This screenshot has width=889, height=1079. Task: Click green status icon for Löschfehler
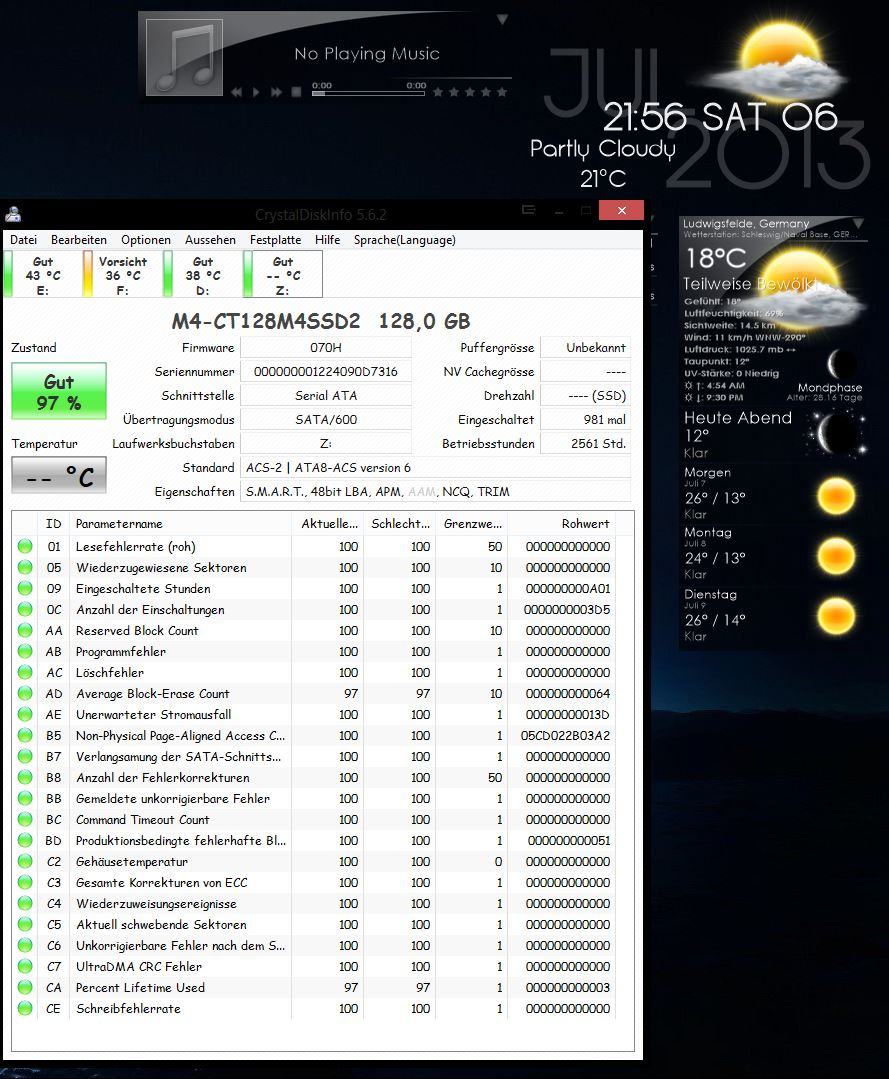(x=25, y=672)
